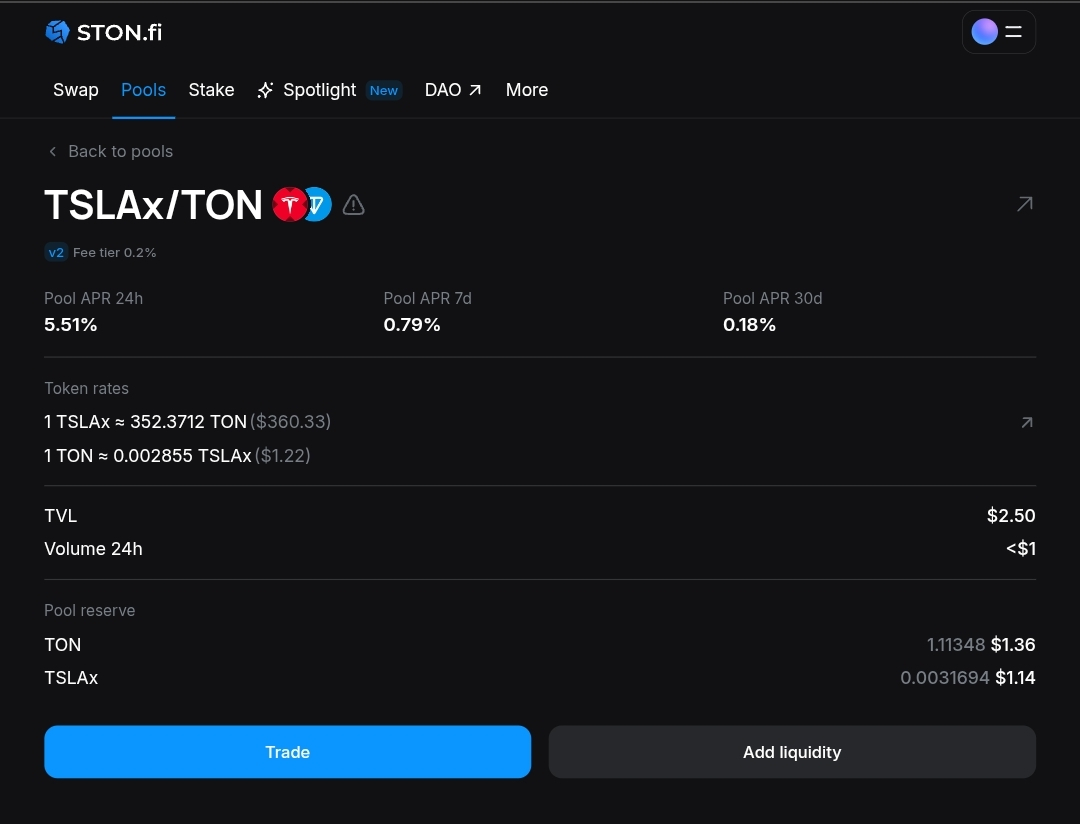Click the back chevron beside Back to pools

coord(52,151)
